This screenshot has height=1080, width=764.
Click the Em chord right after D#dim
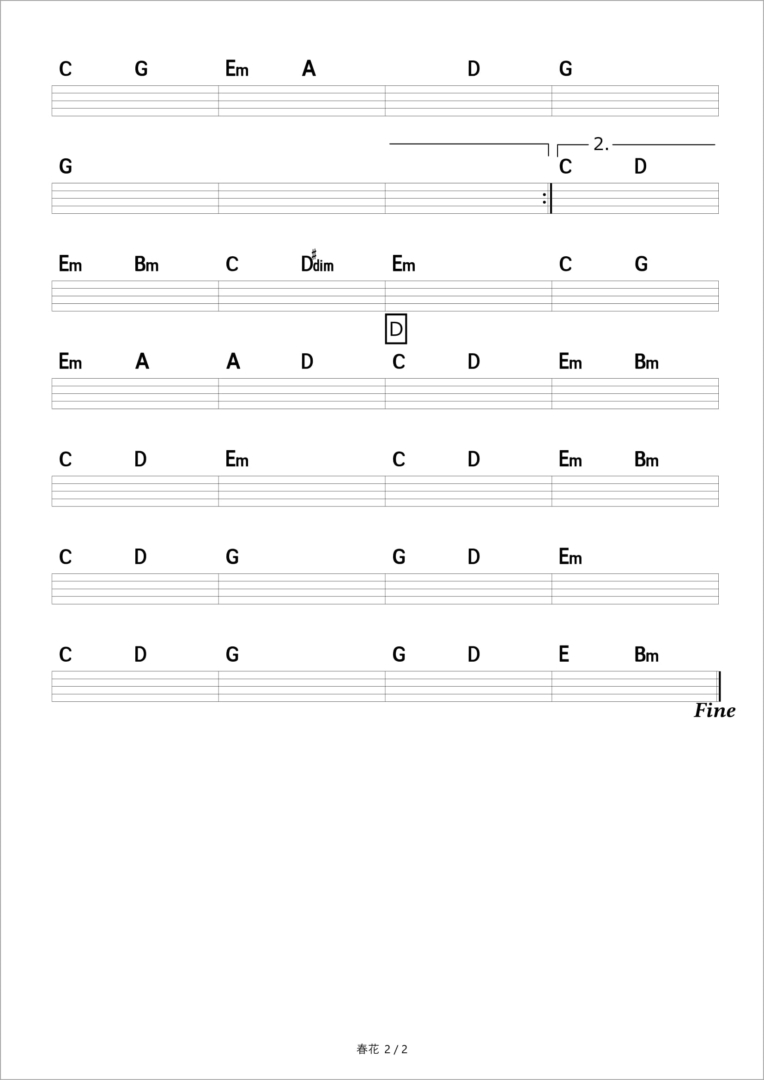[x=403, y=264]
